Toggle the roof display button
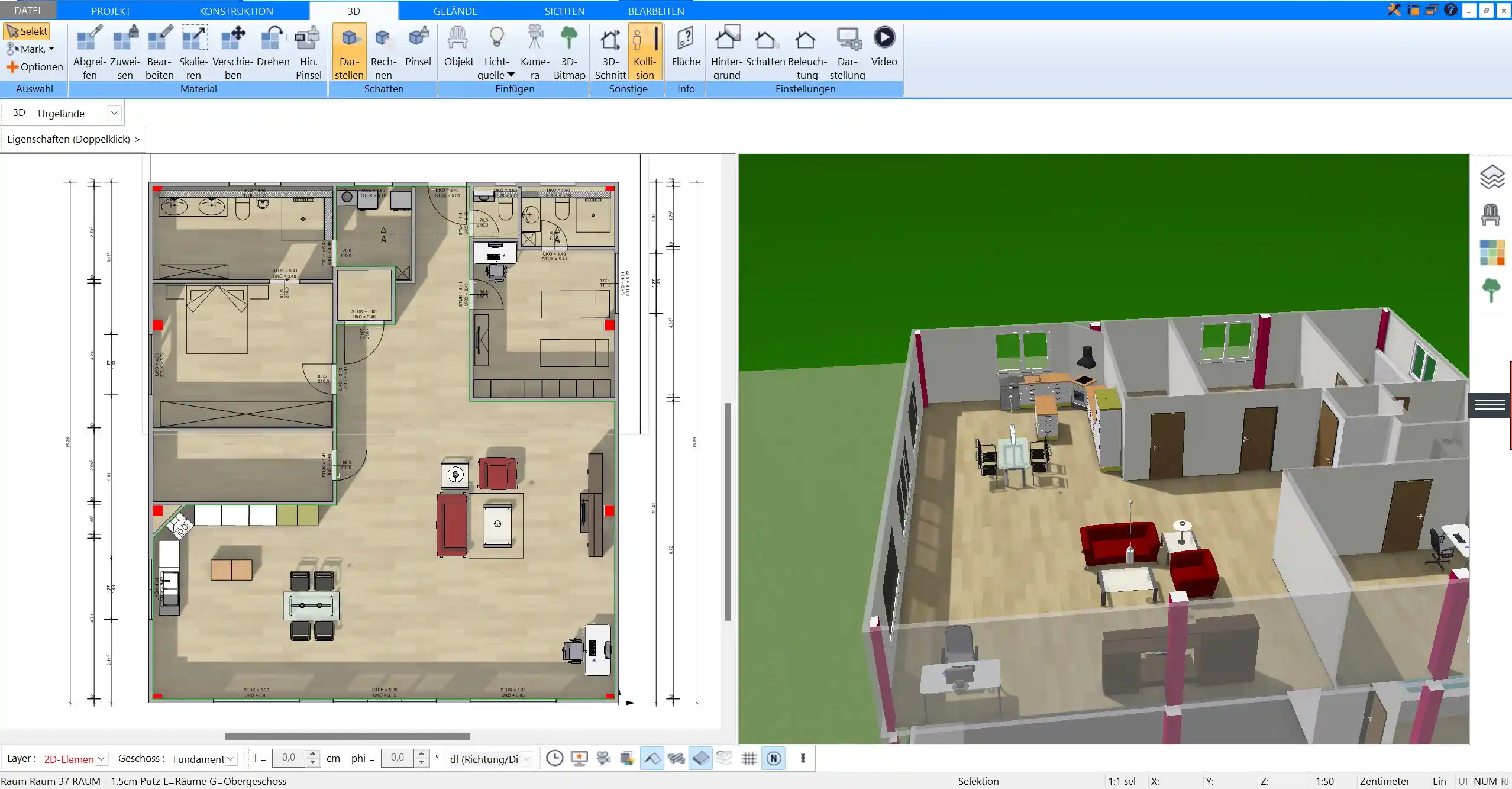 (652, 758)
